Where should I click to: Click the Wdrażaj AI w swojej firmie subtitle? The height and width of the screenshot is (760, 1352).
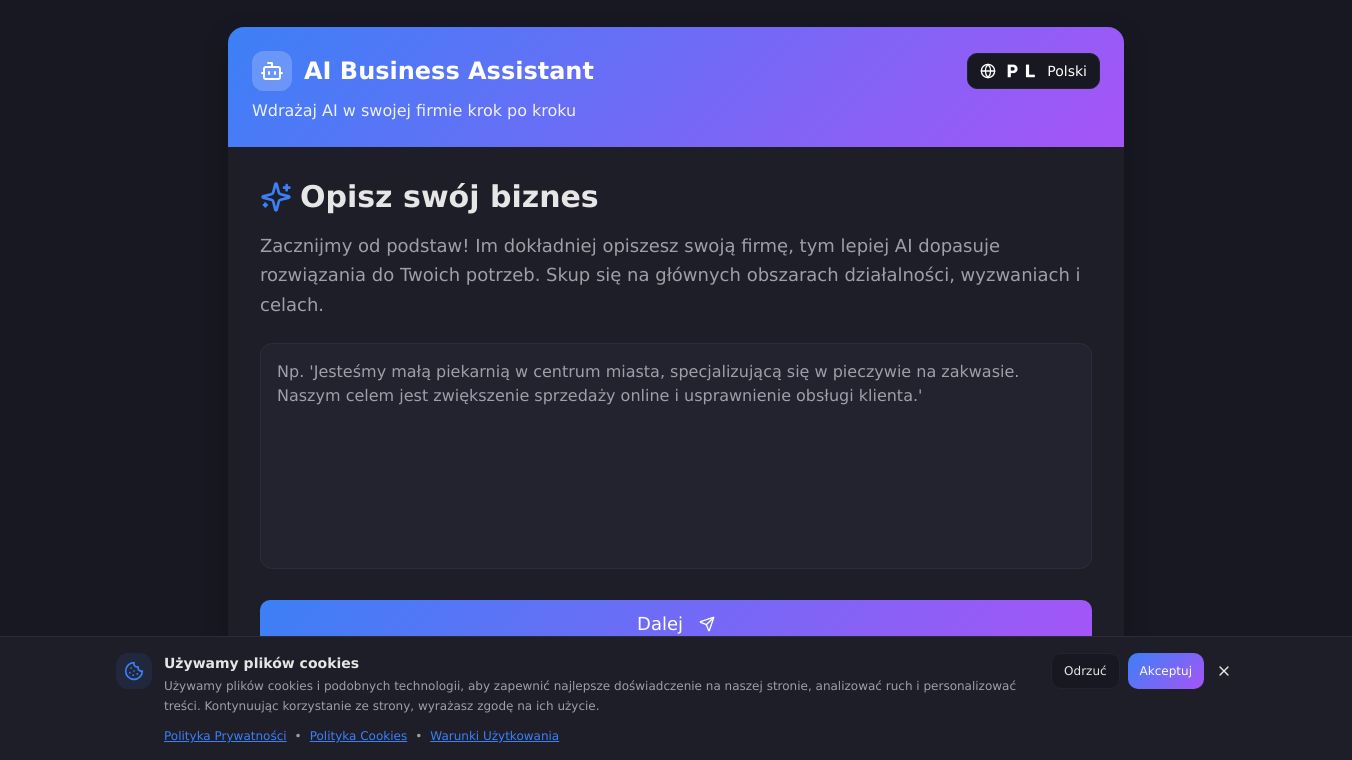click(x=414, y=111)
